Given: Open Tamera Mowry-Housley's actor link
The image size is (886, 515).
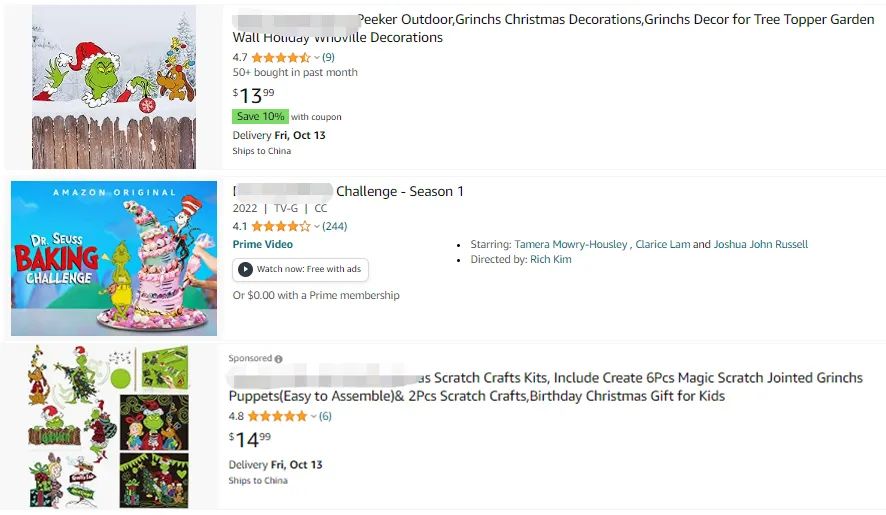Looking at the screenshot, I should (571, 244).
